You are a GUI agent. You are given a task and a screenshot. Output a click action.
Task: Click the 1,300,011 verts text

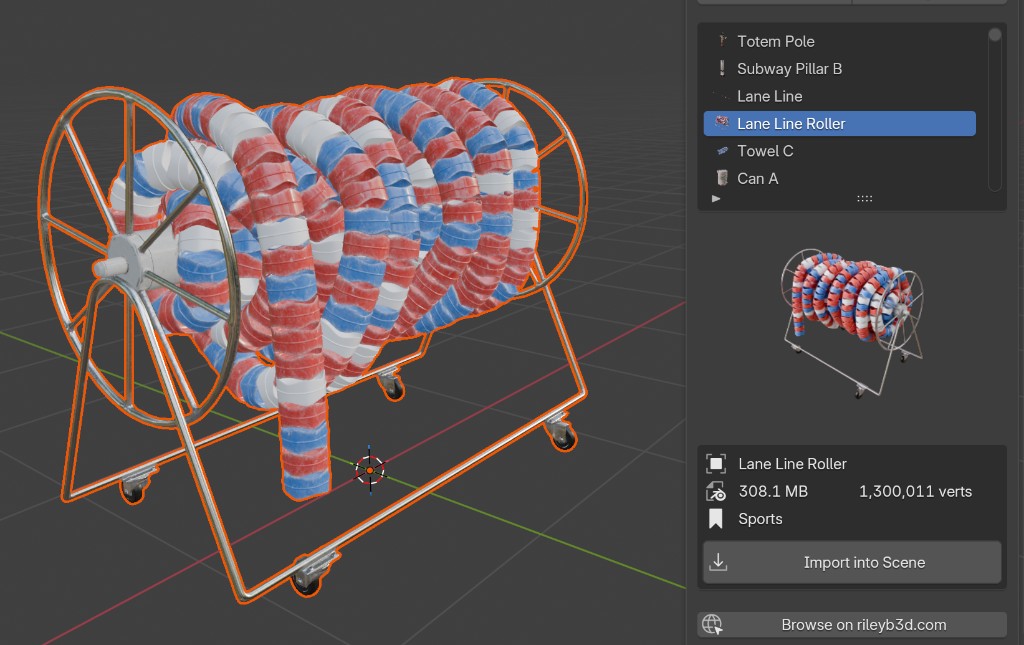click(915, 492)
